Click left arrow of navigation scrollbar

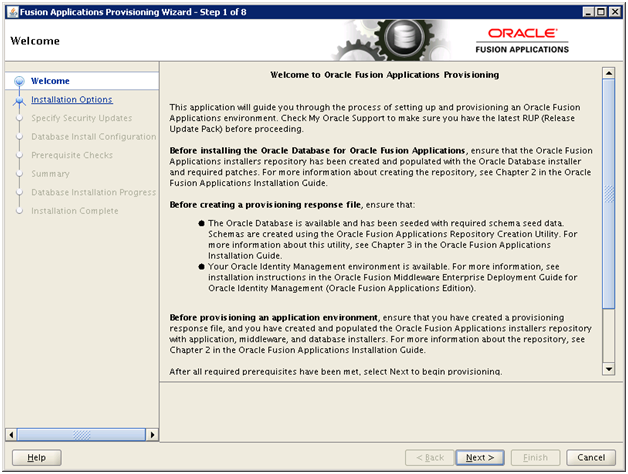click(11, 435)
